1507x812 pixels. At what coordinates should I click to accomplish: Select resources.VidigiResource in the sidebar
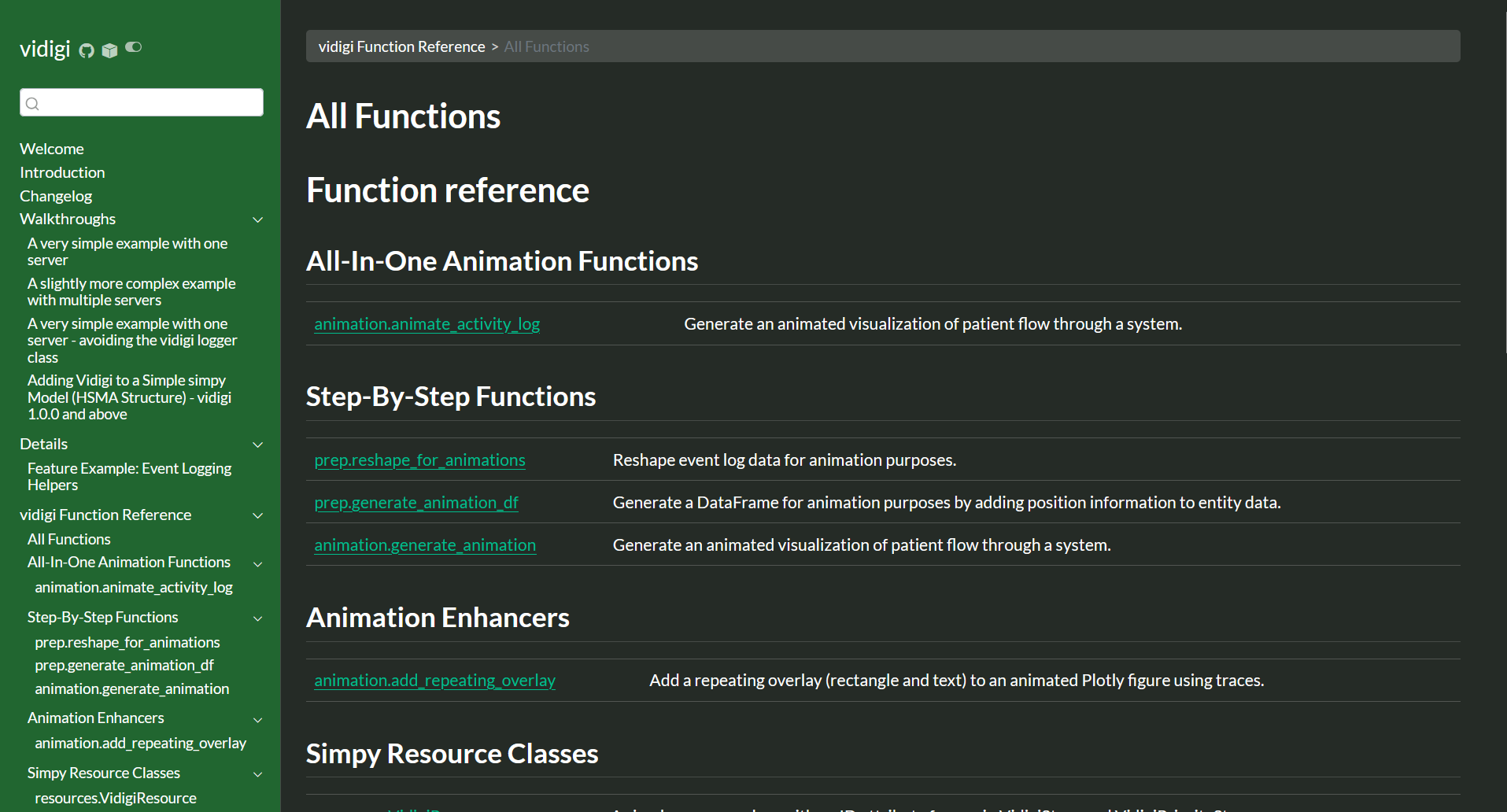coord(115,797)
